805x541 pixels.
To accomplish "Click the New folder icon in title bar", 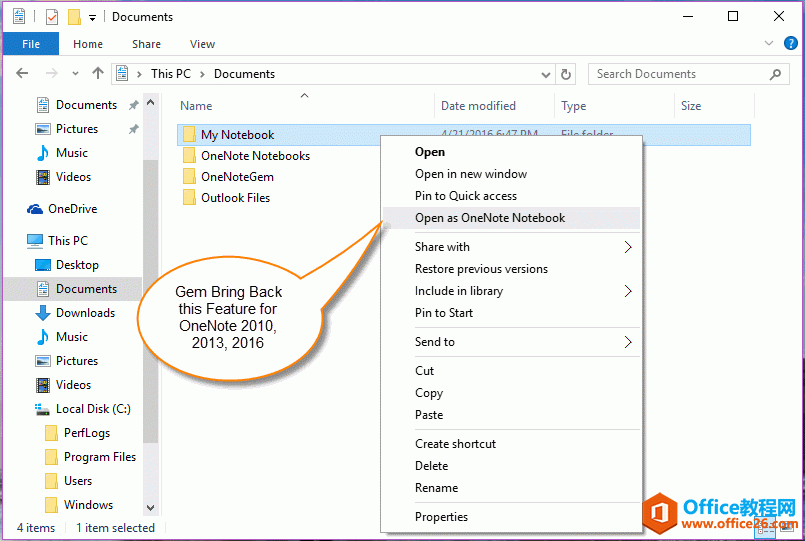I will [74, 17].
